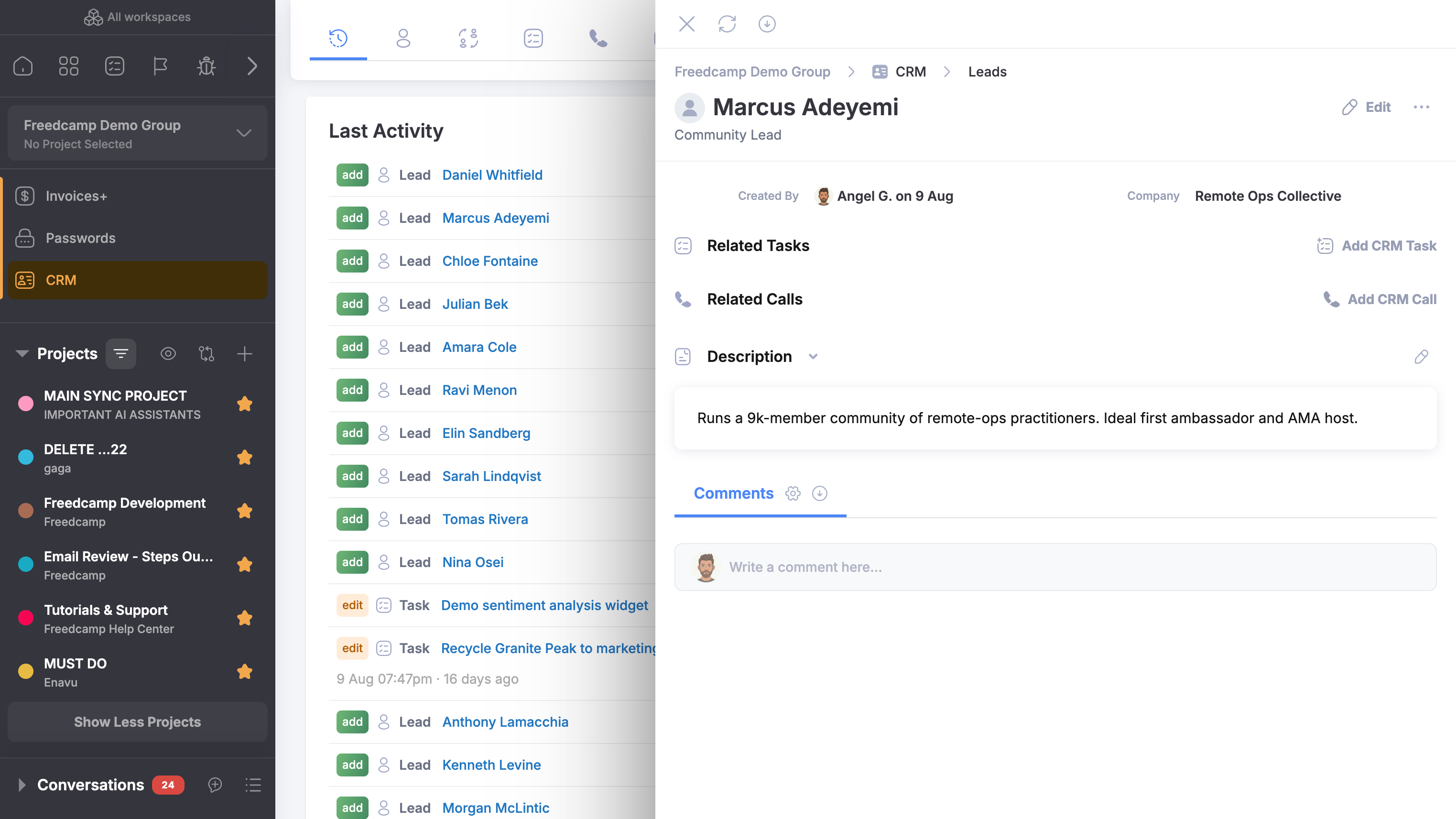Select the Comments tab
The width and height of the screenshot is (1456, 819).
pyautogui.click(x=733, y=493)
